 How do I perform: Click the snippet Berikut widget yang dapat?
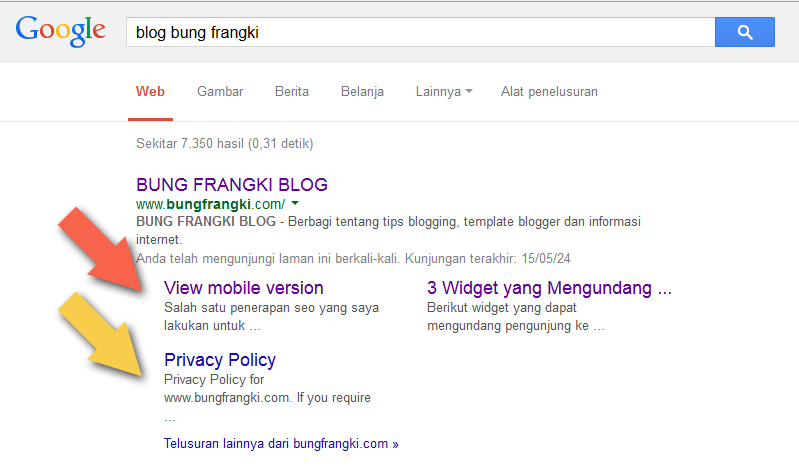(x=516, y=317)
